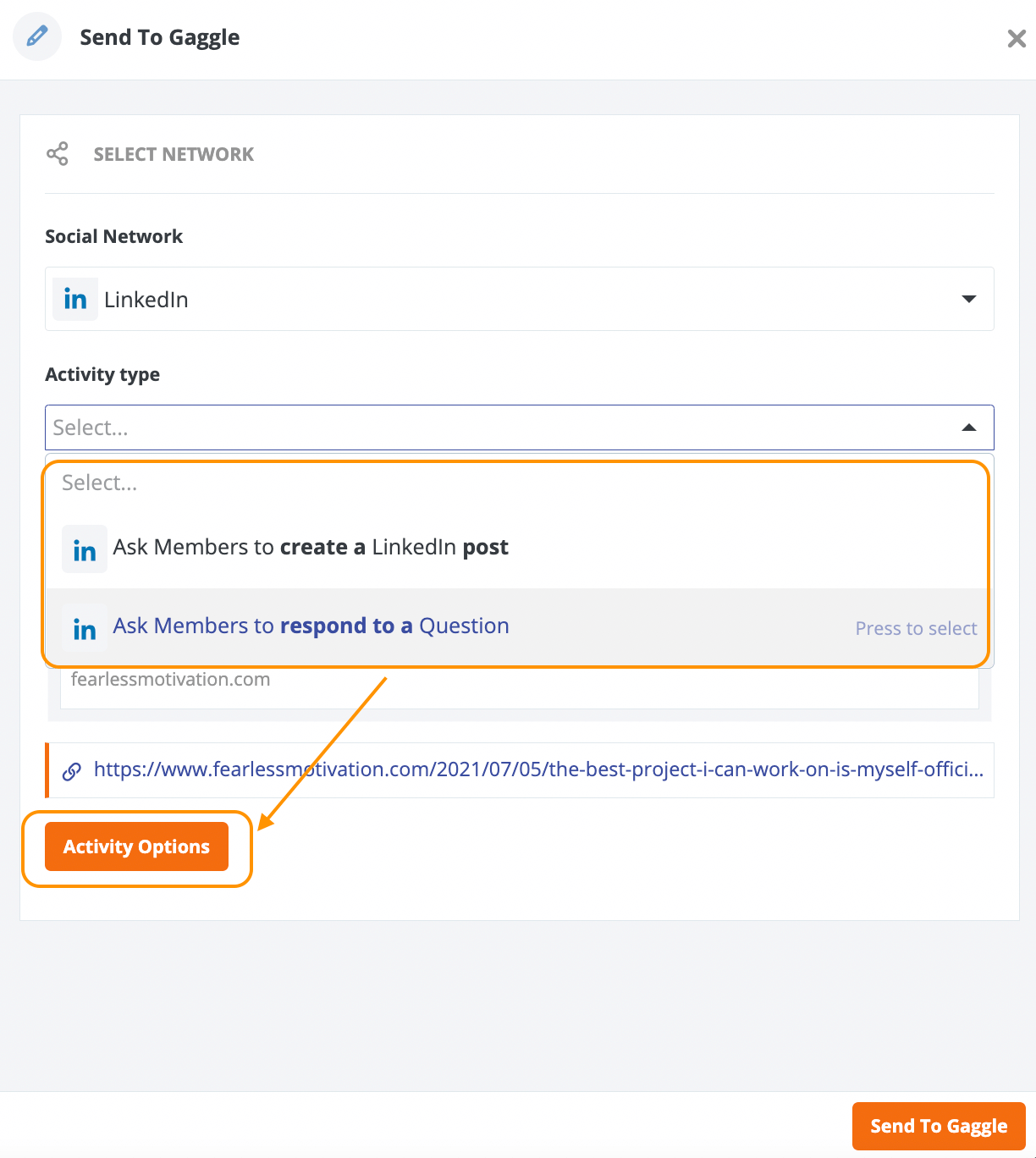
Task: Expand the Social Network dropdown arrow
Action: 969,299
